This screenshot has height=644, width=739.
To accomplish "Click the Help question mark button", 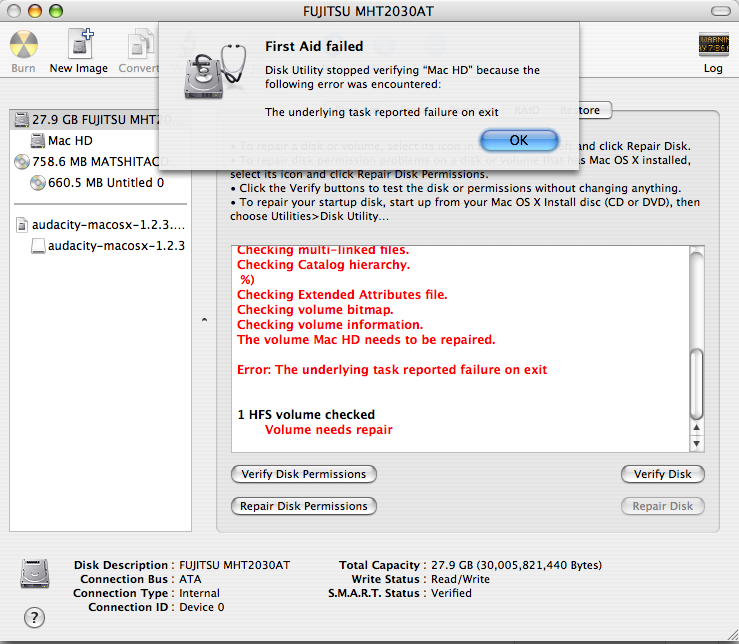I will pos(34,617).
